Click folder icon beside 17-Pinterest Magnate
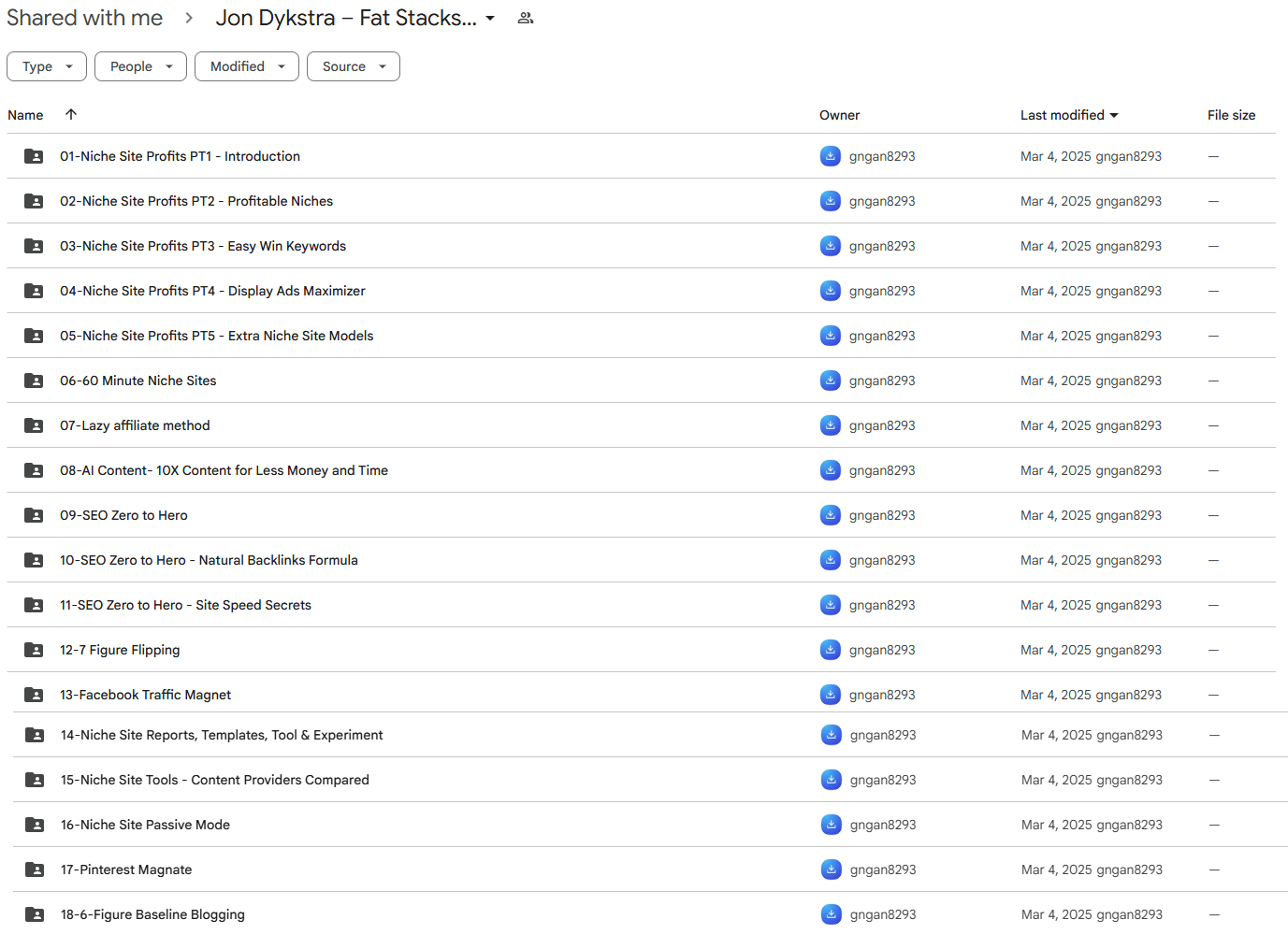1288x934 pixels. click(x=35, y=869)
